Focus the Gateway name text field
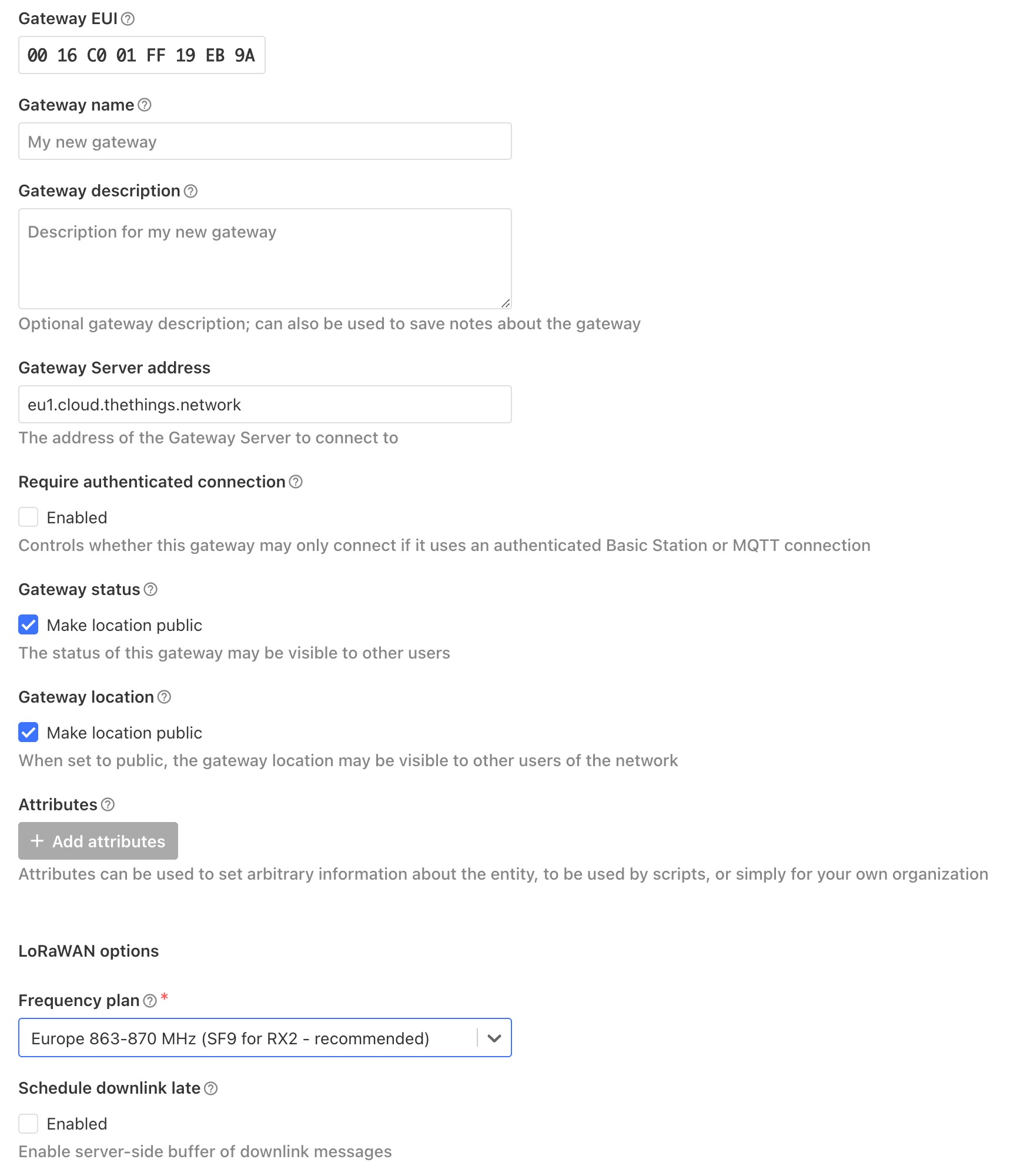1017x1176 pixels. 265,141
